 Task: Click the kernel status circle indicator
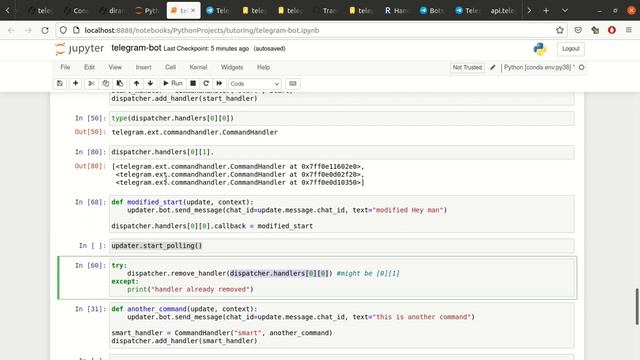point(582,67)
